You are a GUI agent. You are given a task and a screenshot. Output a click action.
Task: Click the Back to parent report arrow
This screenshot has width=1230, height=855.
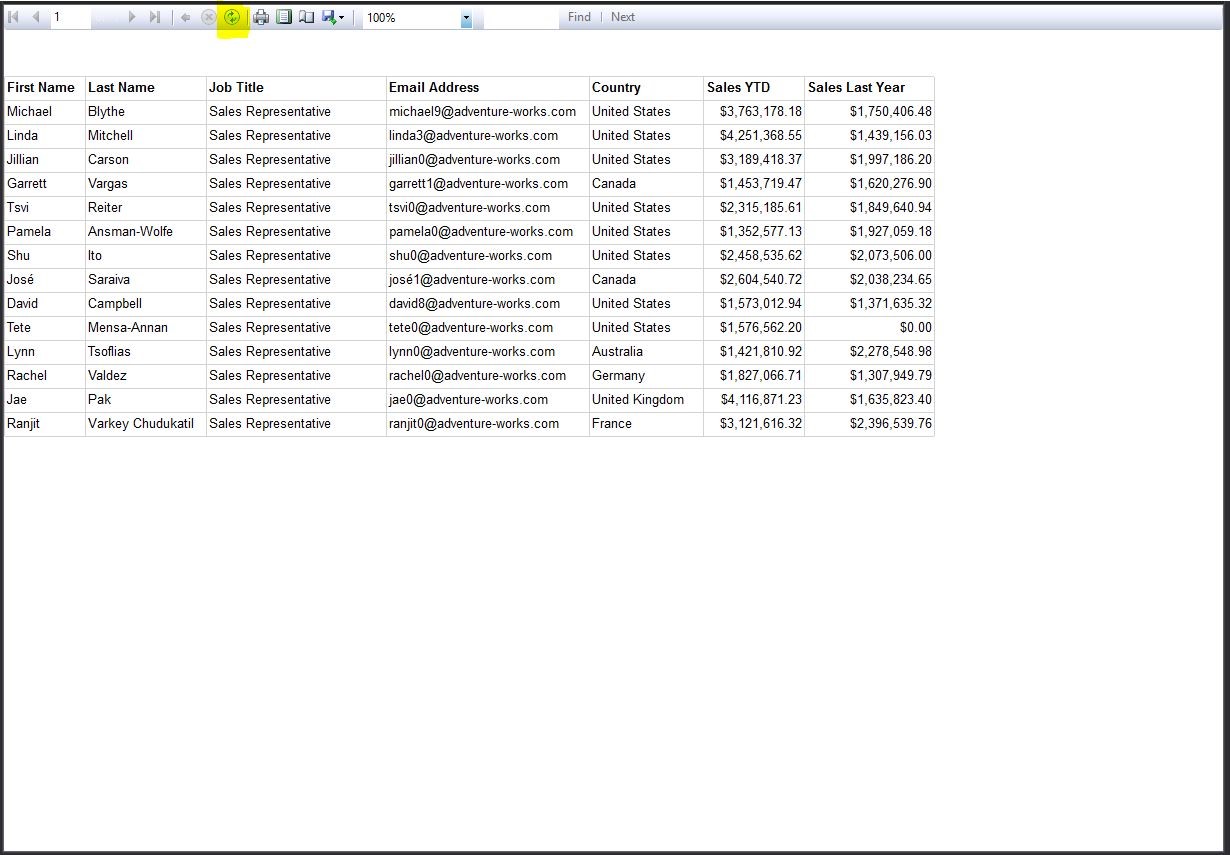click(185, 17)
